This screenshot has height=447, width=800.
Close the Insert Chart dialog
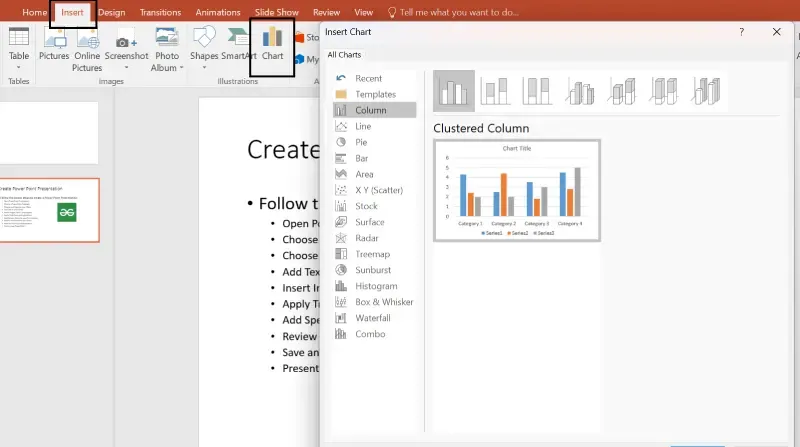pos(777,32)
